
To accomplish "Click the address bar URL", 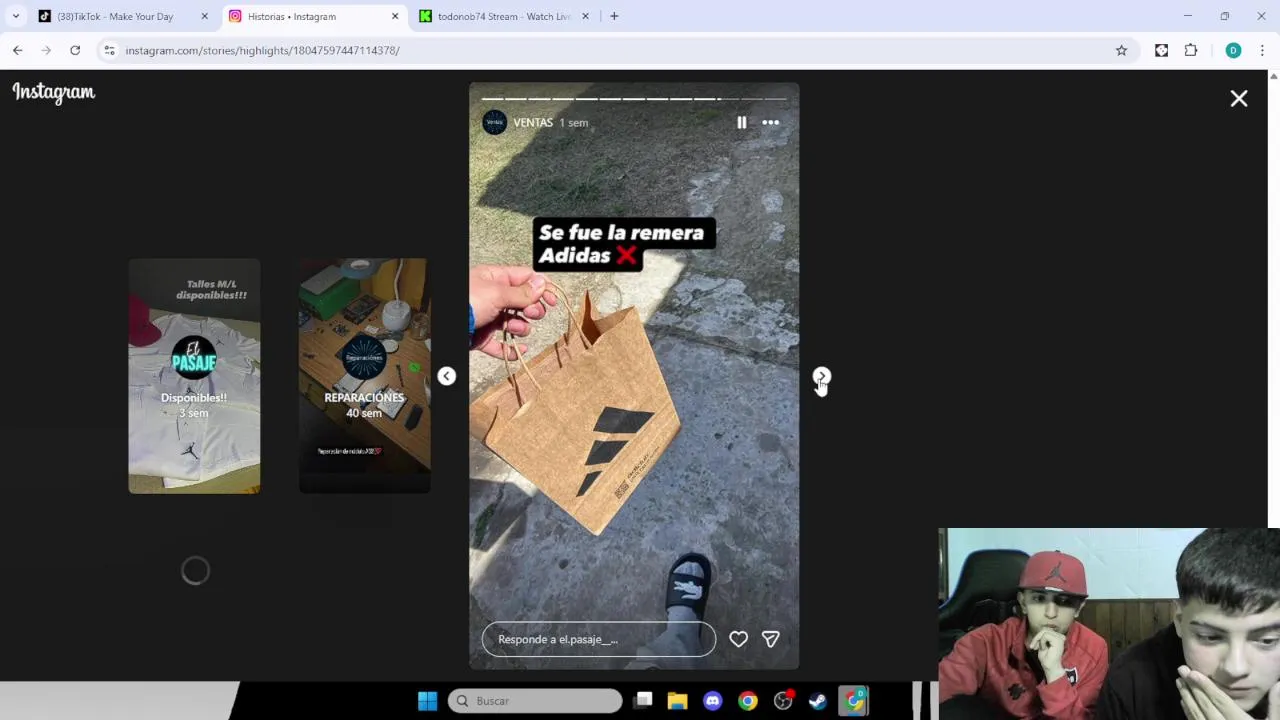I will pos(262,50).
